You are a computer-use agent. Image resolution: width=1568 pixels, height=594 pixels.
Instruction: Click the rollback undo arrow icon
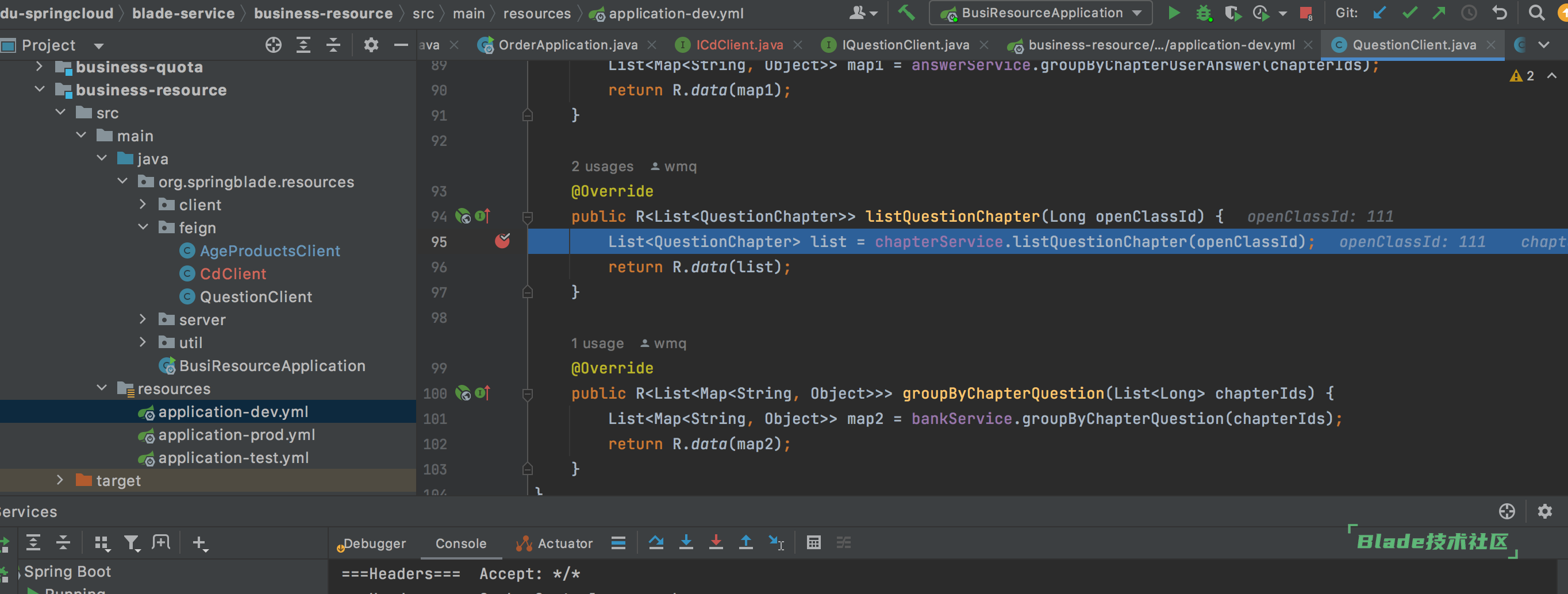click(1500, 13)
